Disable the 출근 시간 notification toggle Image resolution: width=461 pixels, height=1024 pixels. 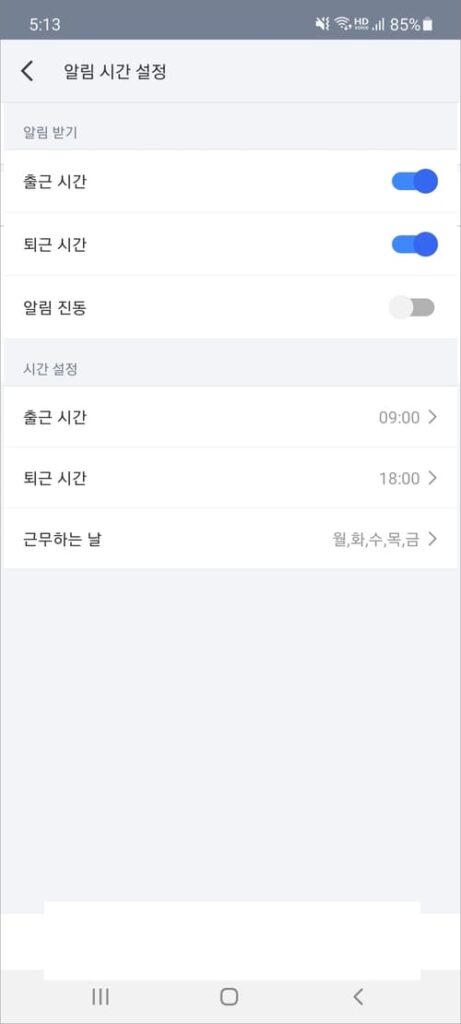(414, 182)
